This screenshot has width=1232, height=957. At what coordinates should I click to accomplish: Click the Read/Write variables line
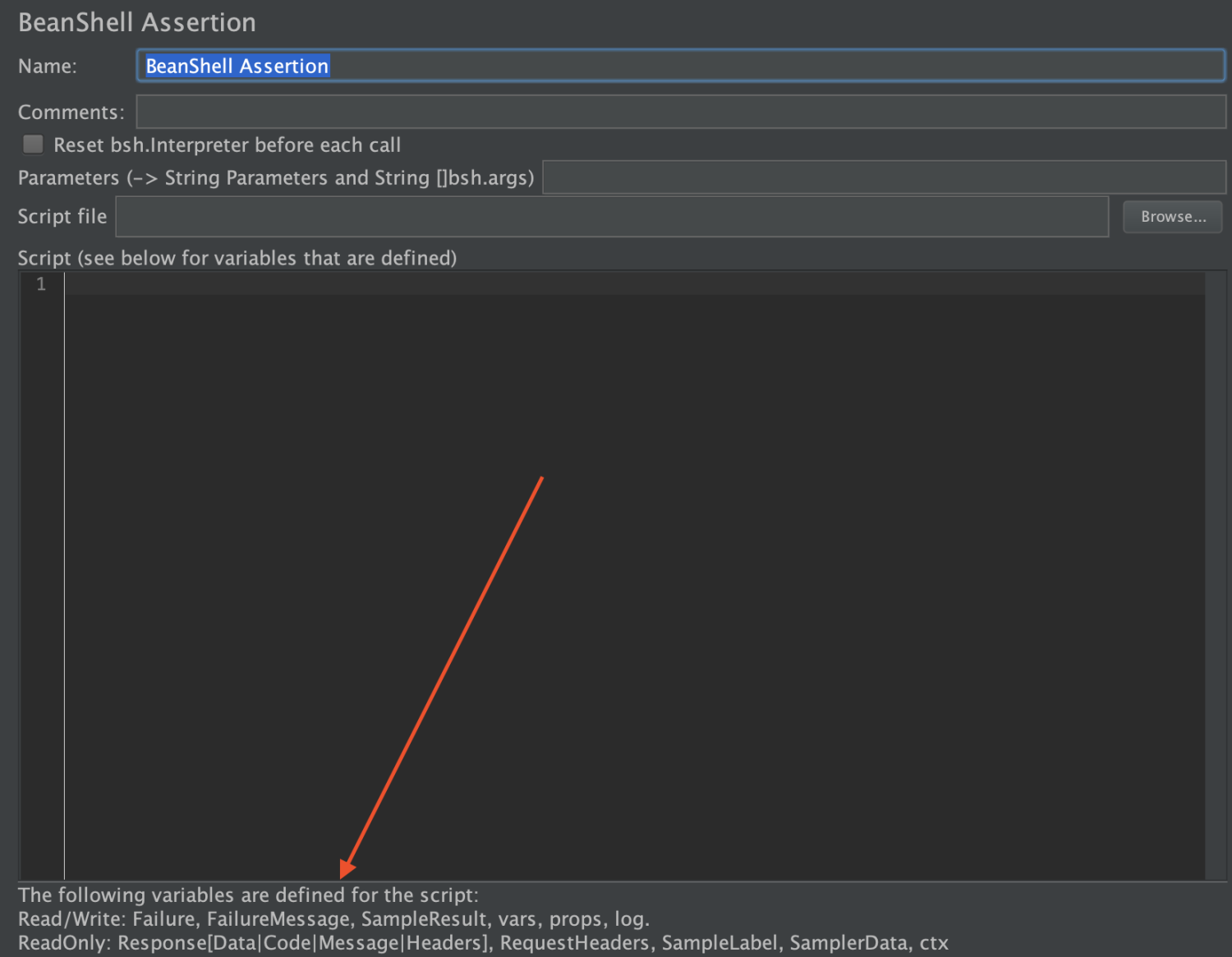(x=333, y=919)
